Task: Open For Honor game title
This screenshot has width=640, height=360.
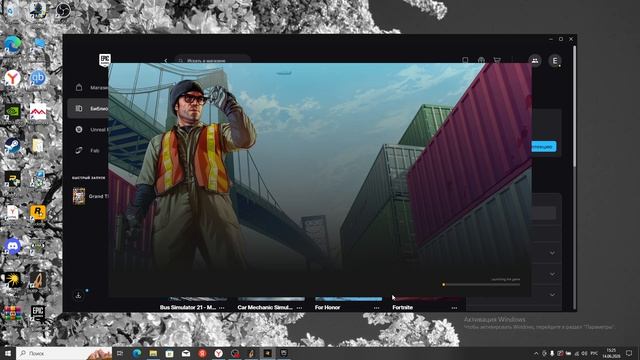Action: (x=327, y=307)
